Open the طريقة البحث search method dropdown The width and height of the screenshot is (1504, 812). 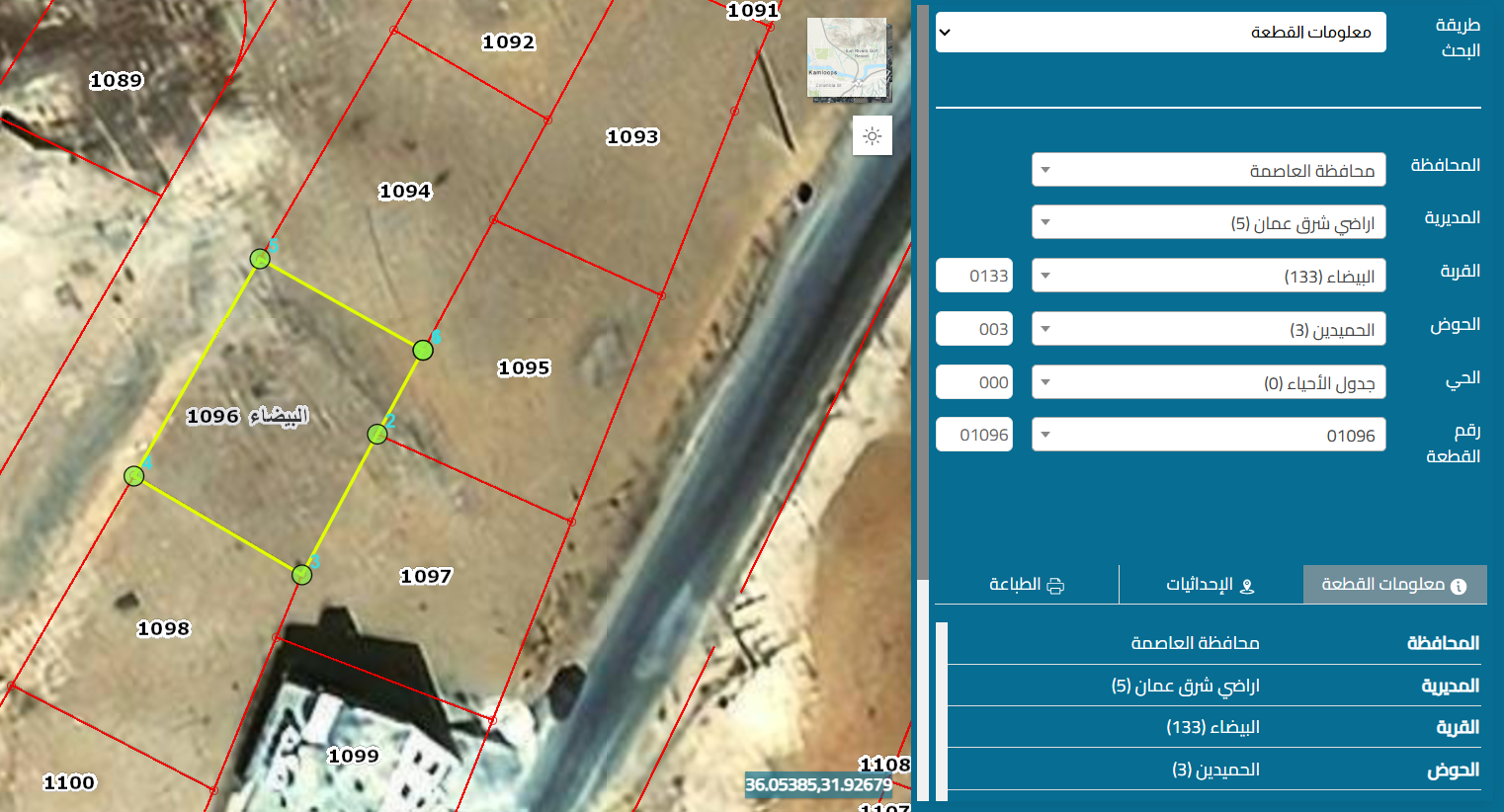[x=1160, y=33]
